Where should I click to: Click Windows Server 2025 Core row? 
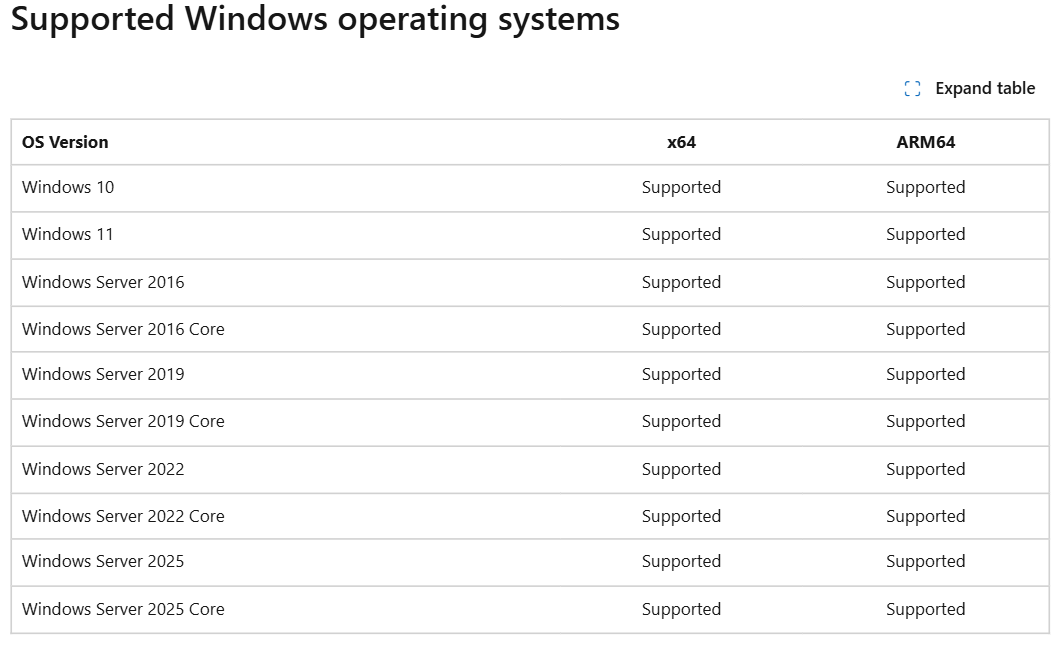click(x=123, y=609)
